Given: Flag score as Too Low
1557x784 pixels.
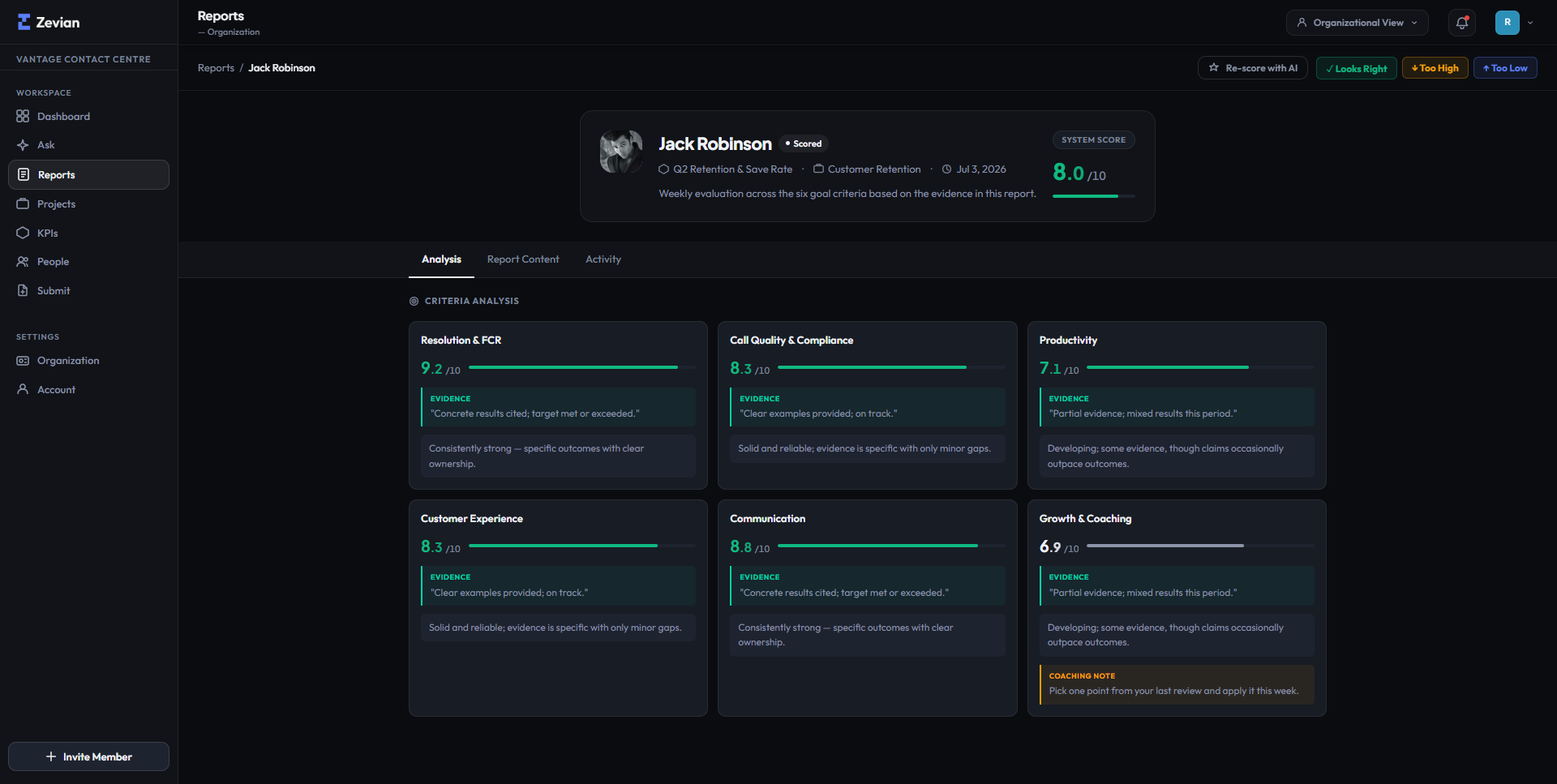Looking at the screenshot, I should tap(1505, 68).
